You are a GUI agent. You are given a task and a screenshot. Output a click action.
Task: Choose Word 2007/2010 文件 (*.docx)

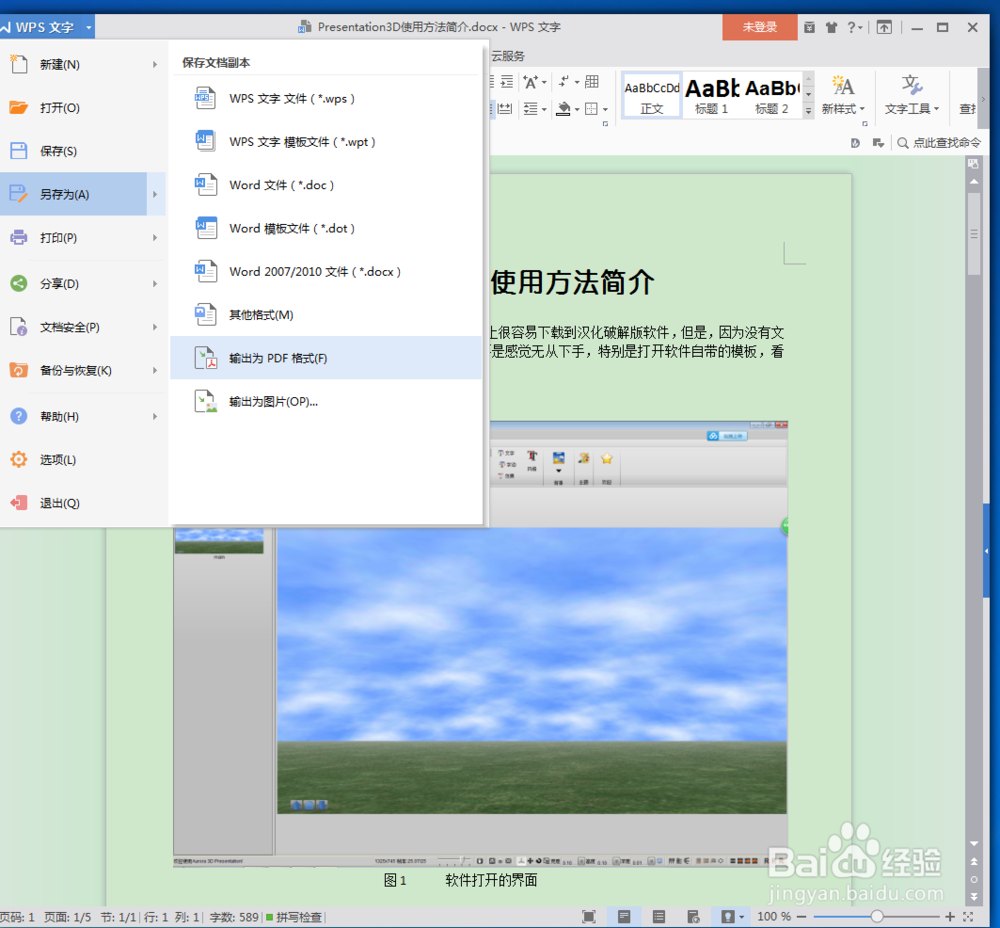pos(325,272)
